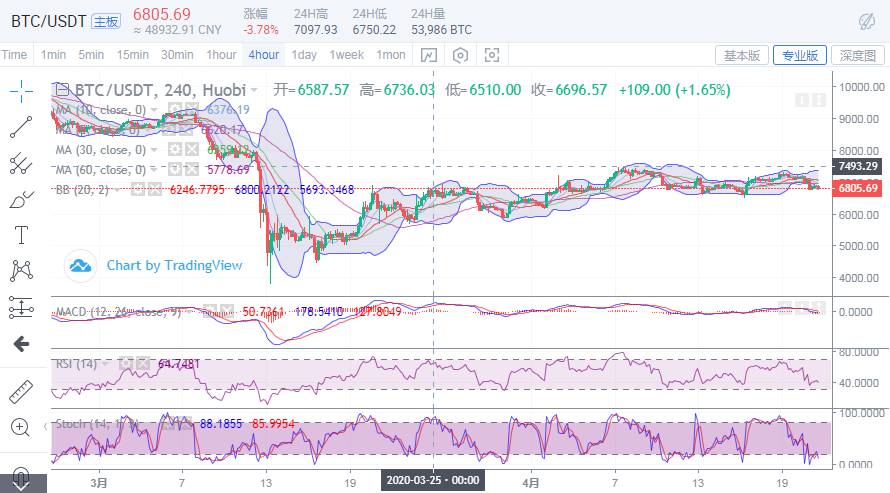The width and height of the screenshot is (890, 493).
Task: Switch to 5min interval
Action: 91,55
